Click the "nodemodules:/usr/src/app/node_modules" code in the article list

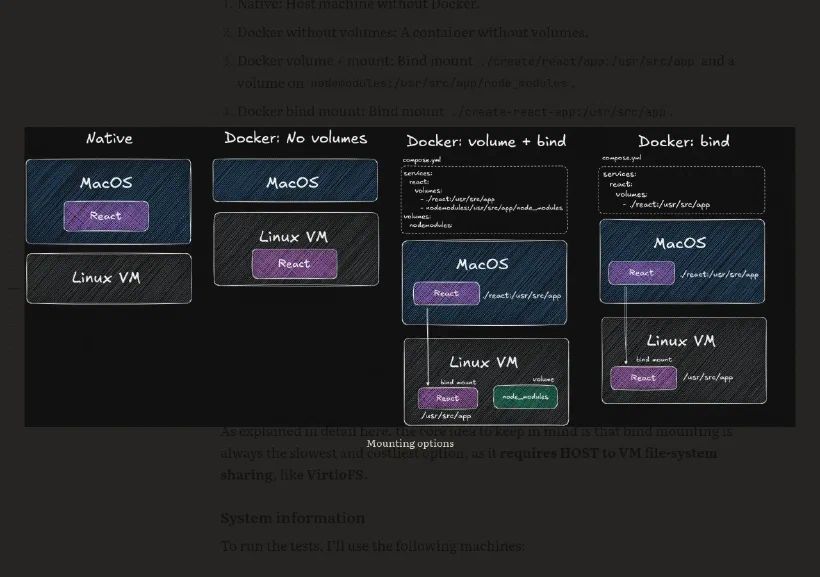coord(439,84)
